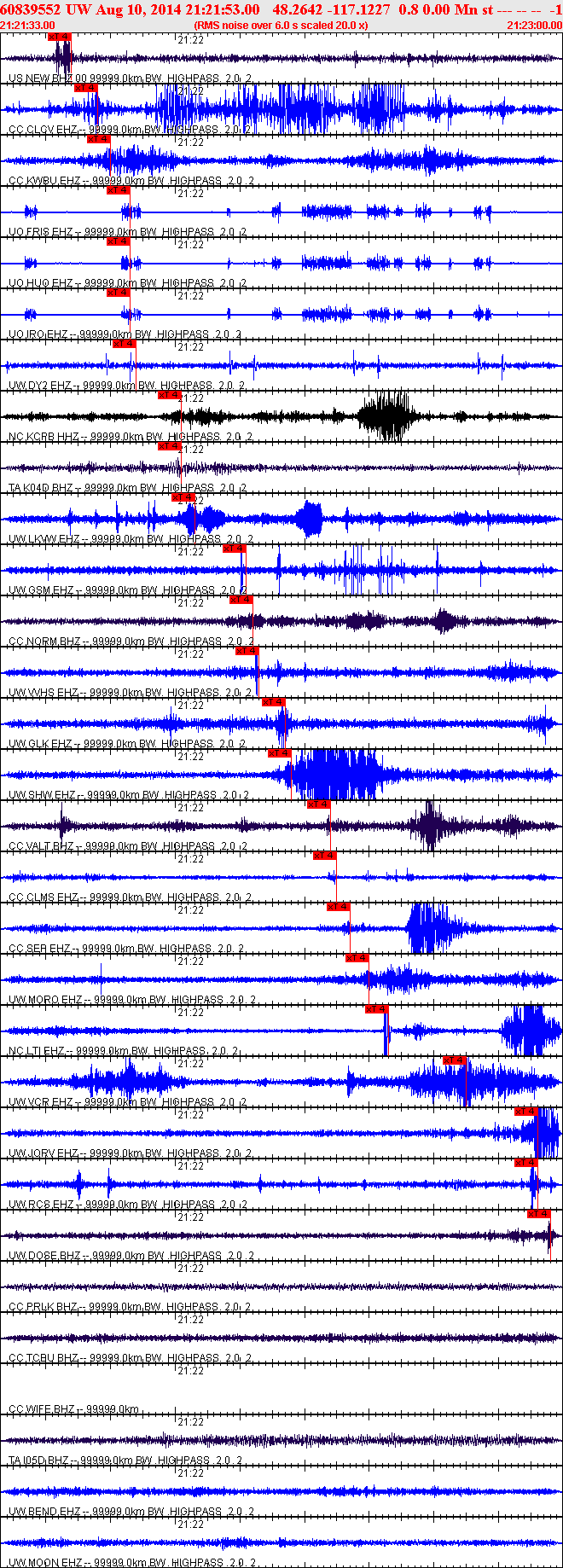This screenshot has width=563, height=1568.
Task: Click the red pick flag on UW.SHW trace
Action: click(x=279, y=753)
